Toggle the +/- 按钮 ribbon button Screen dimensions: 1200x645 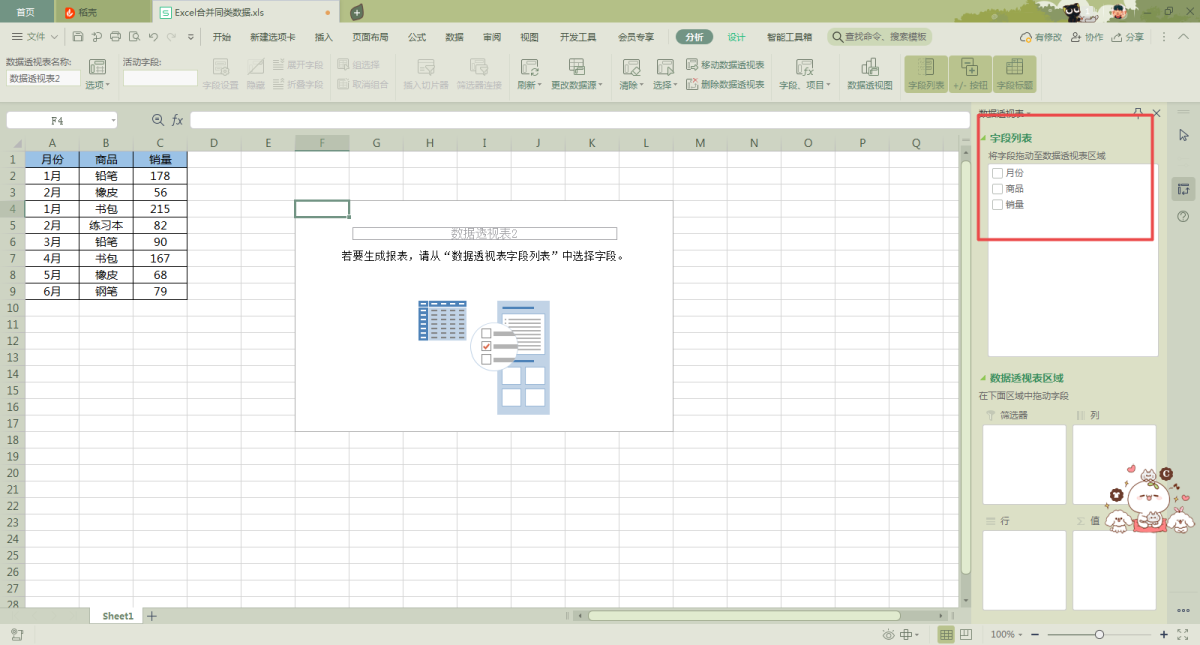[969, 73]
